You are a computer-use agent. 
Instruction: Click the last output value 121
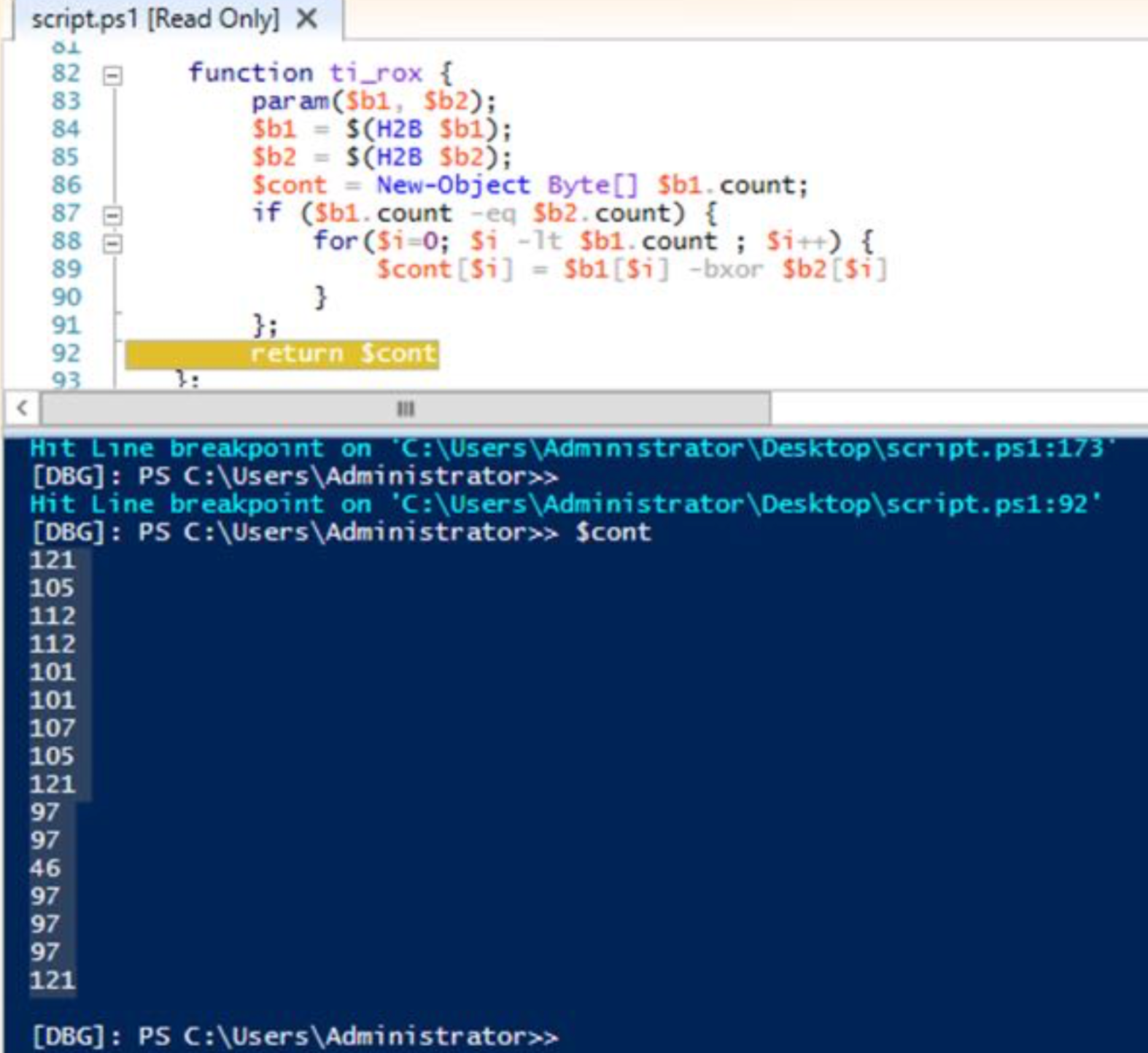pyautogui.click(x=53, y=980)
